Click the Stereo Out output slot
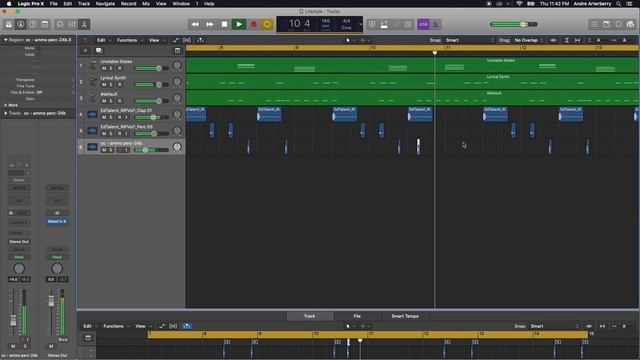 coord(19,242)
